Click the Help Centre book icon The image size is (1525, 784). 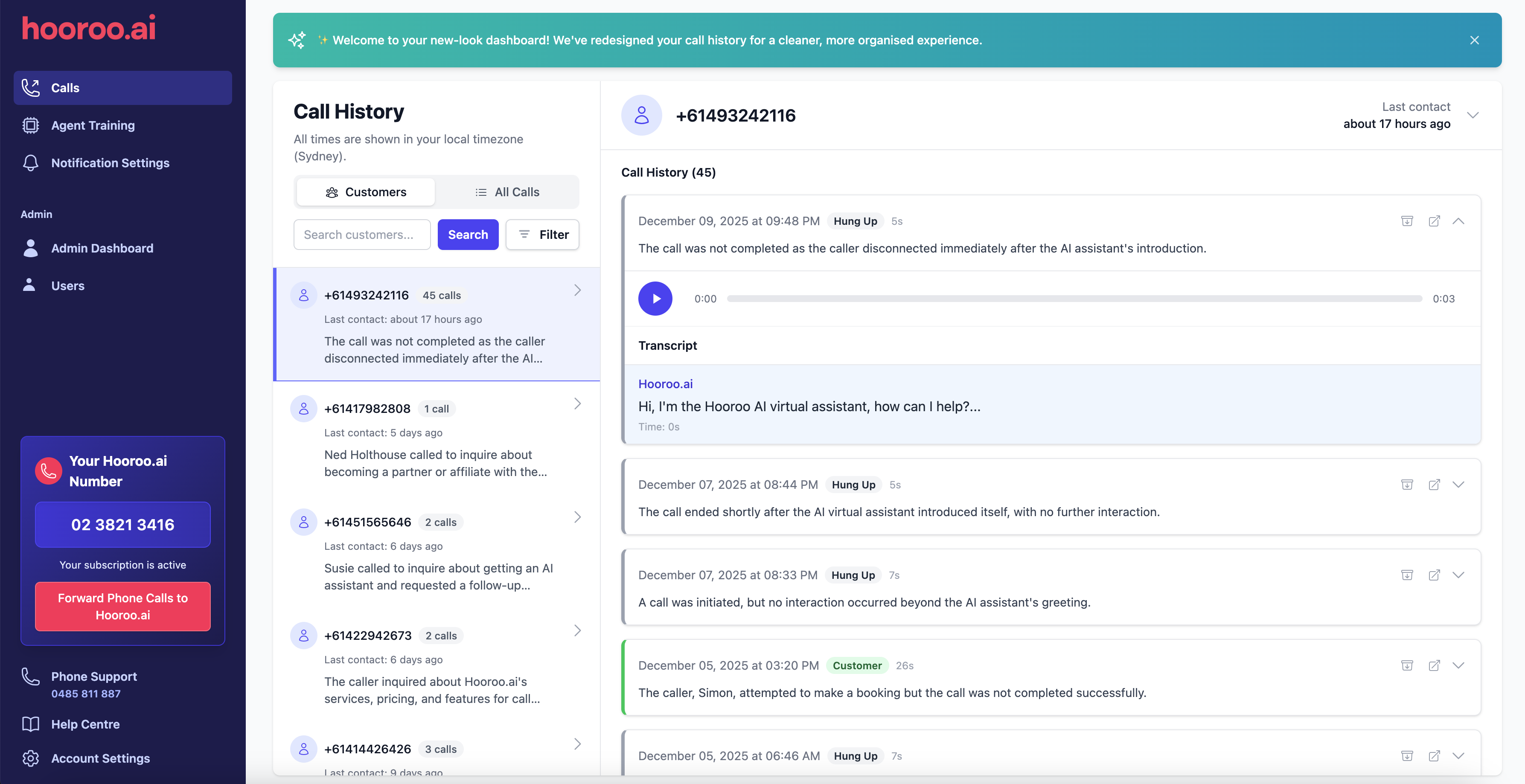click(x=30, y=724)
